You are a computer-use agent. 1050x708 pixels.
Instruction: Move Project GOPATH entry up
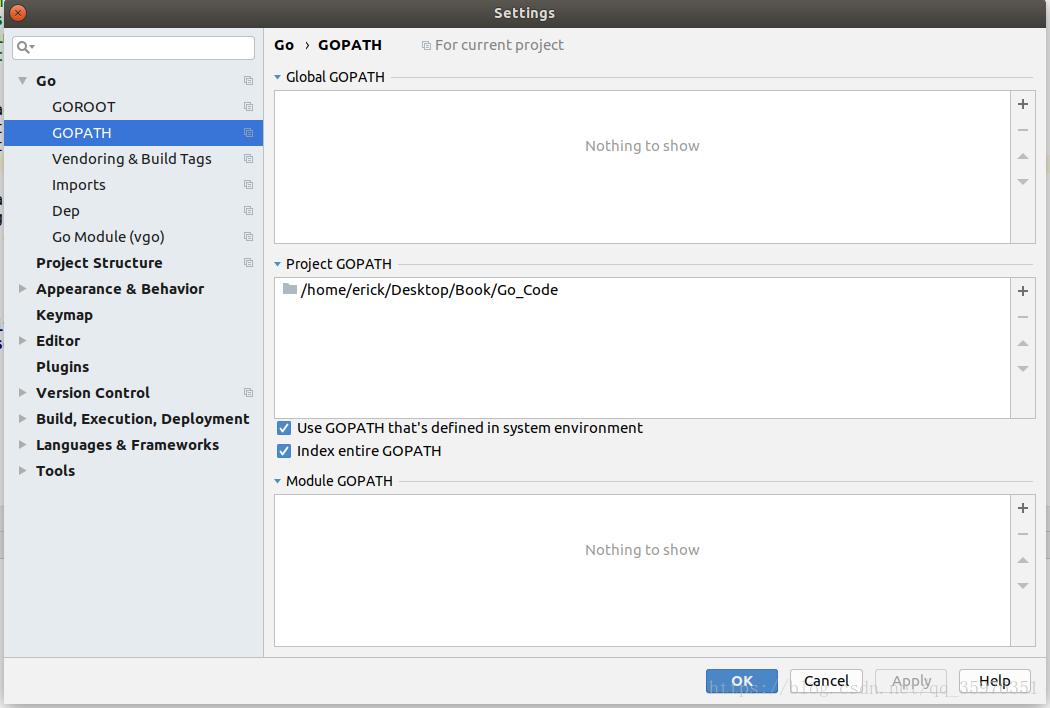(1023, 343)
